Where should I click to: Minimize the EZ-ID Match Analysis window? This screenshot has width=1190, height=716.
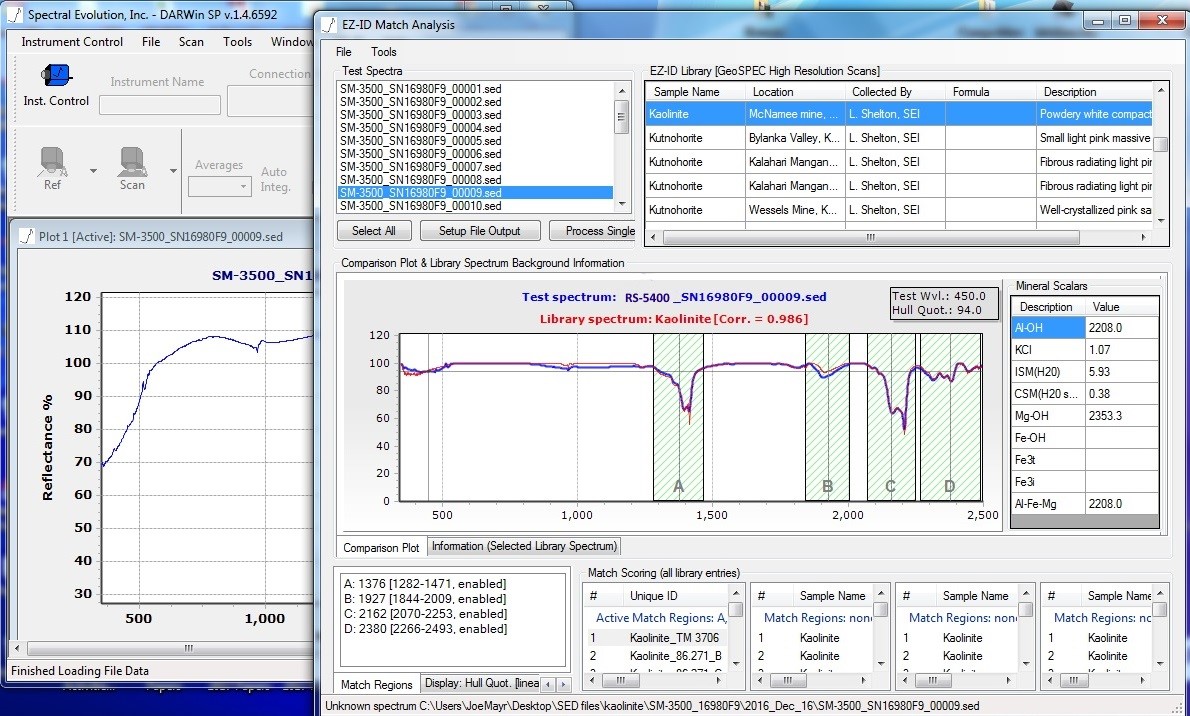(x=1099, y=20)
